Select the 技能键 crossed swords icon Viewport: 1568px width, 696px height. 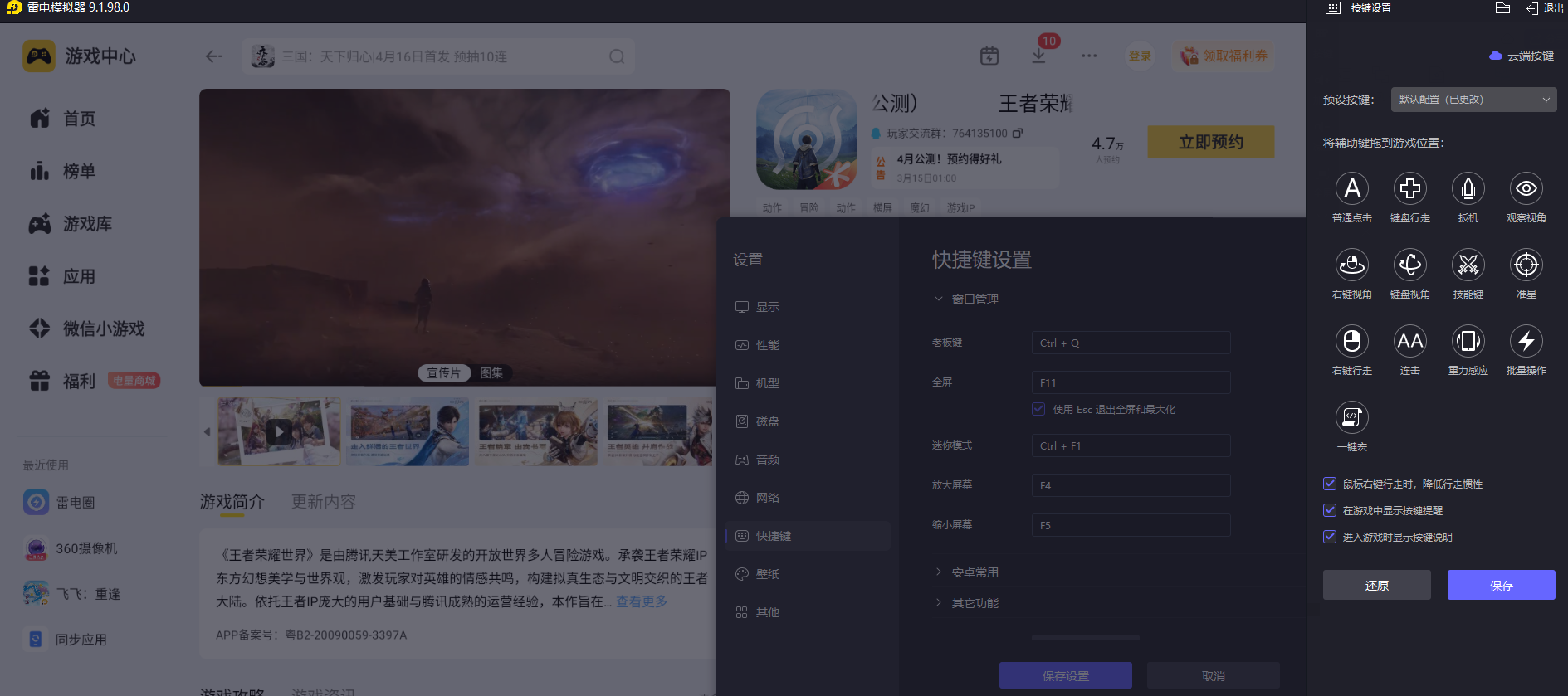(x=1468, y=265)
